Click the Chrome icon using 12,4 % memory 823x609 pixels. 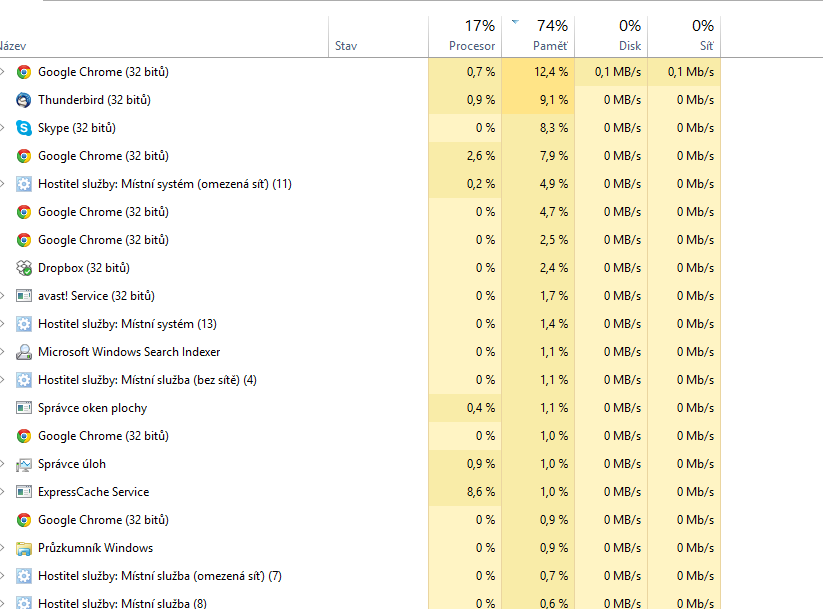pyautogui.click(x=24, y=72)
